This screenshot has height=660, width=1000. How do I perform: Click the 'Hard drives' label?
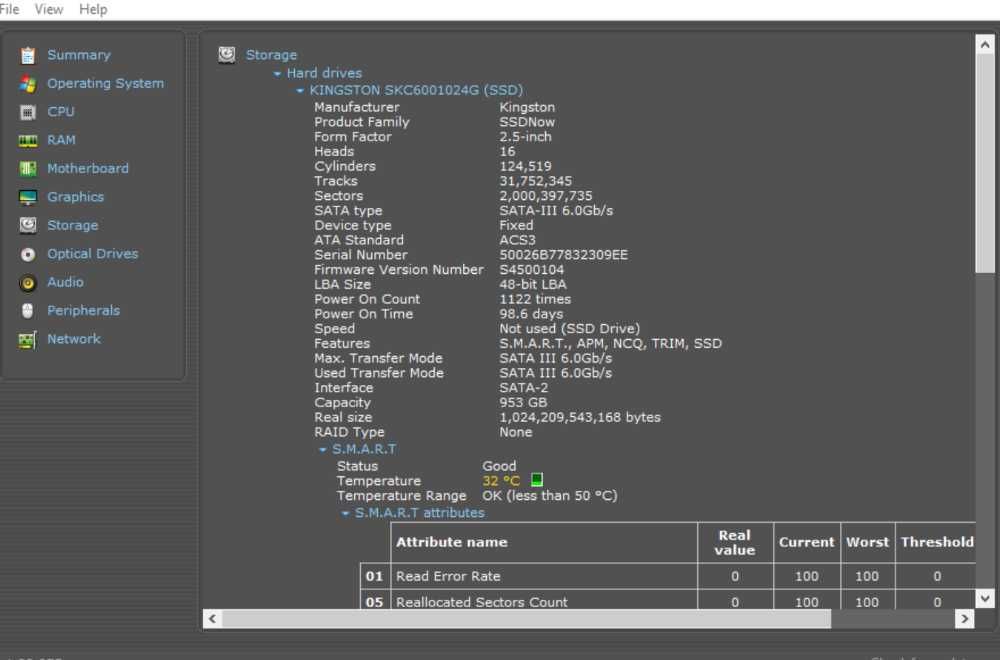(324, 73)
